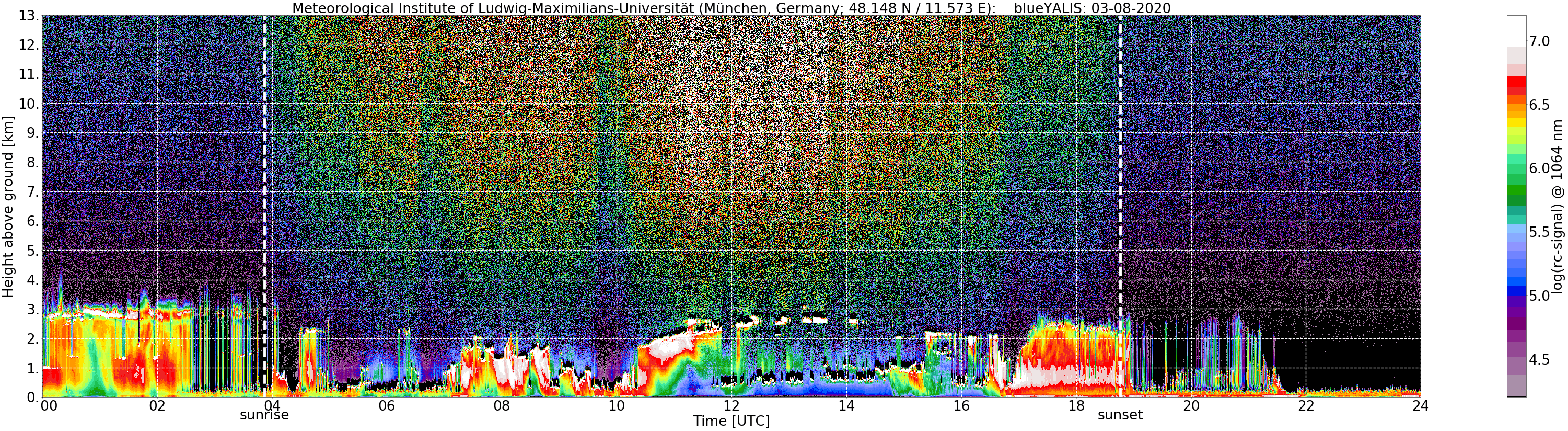The width and height of the screenshot is (1568, 431).
Task: Click the white dashed sunset marker line
Action: pos(1120,206)
